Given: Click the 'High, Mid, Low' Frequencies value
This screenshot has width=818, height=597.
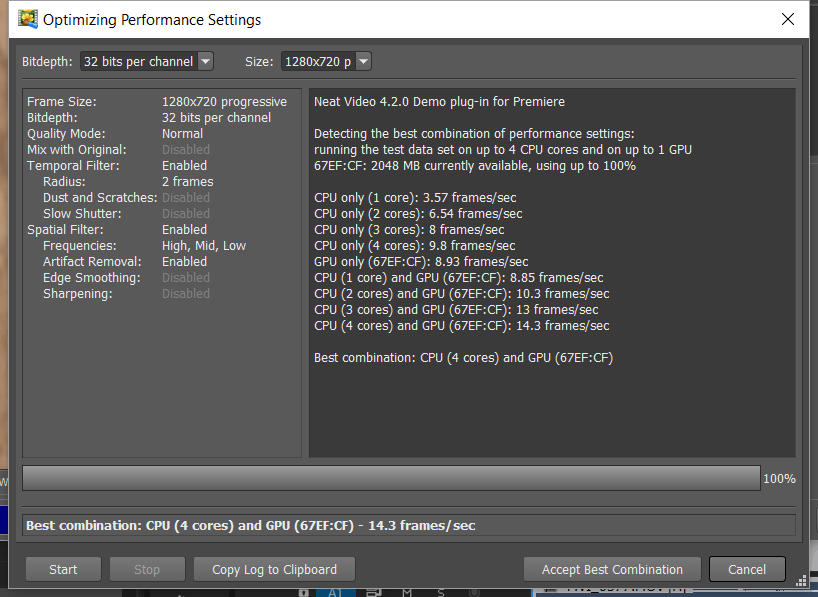Looking at the screenshot, I should (204, 246).
